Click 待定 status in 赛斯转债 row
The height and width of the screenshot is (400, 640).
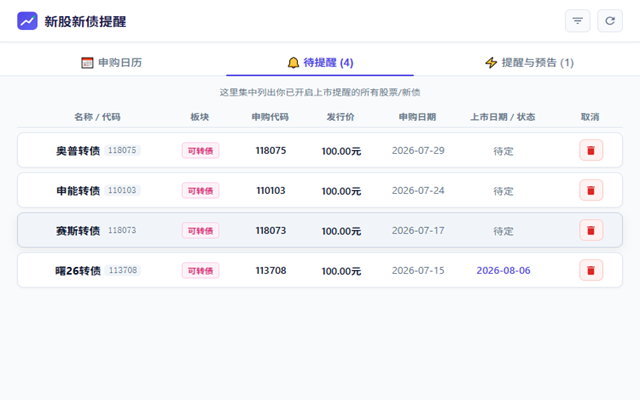(503, 231)
